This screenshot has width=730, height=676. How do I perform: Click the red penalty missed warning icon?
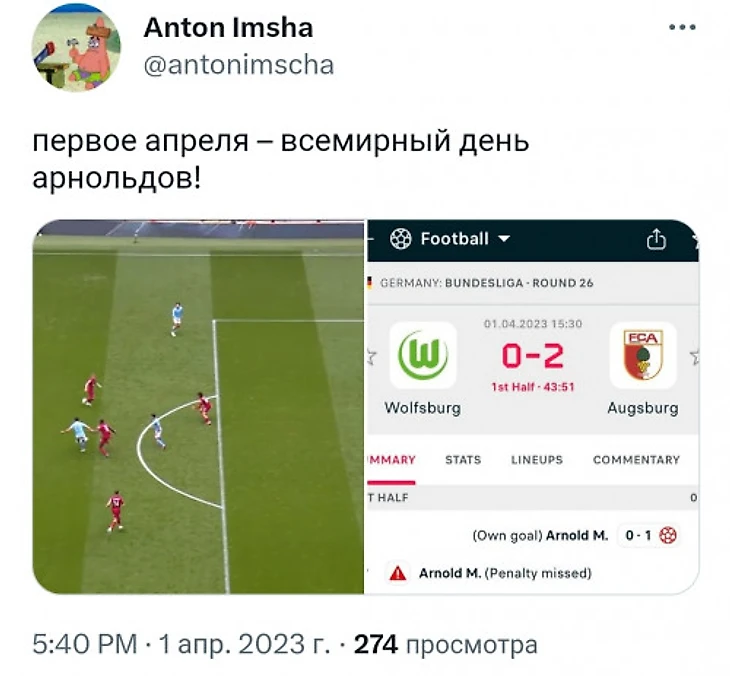tap(398, 573)
